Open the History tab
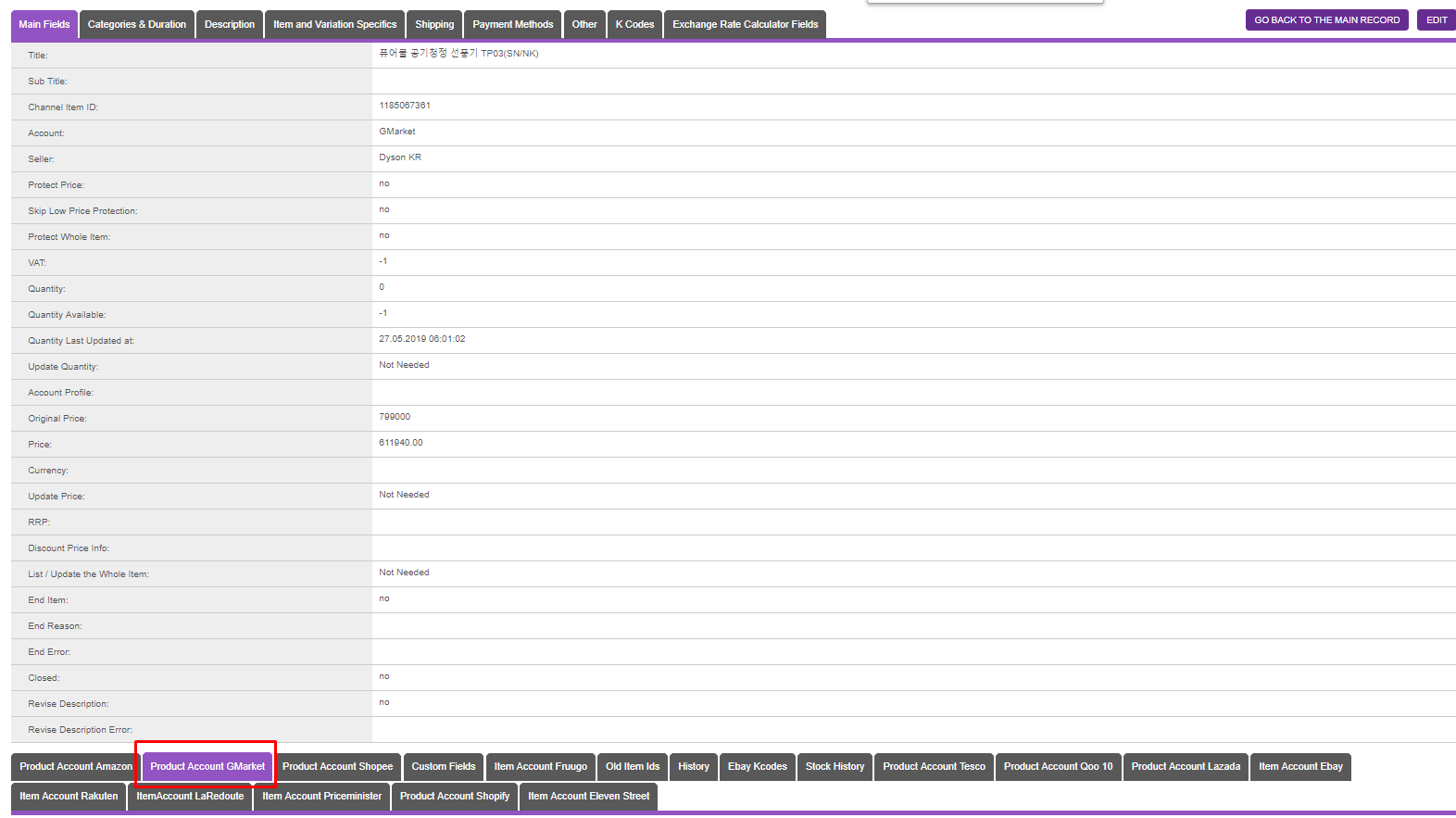1456x818 pixels. click(694, 767)
